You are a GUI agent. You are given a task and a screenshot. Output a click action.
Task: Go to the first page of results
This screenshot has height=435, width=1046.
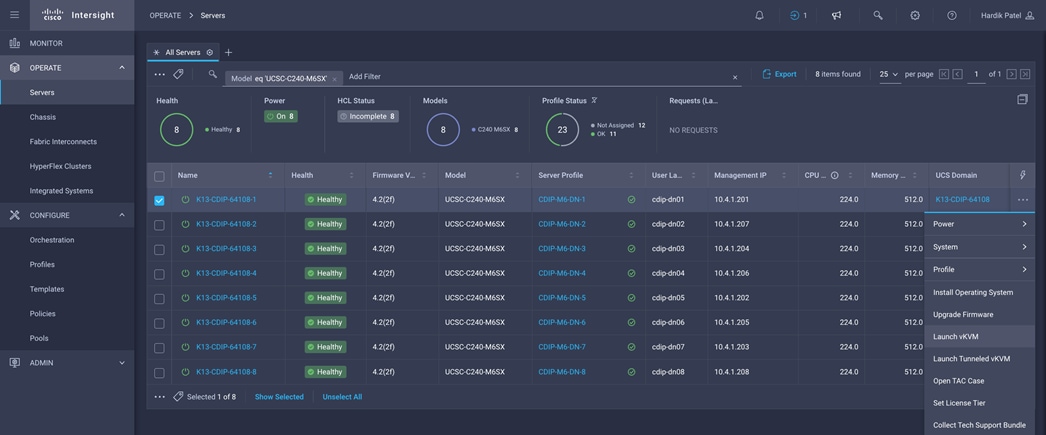(x=944, y=74)
